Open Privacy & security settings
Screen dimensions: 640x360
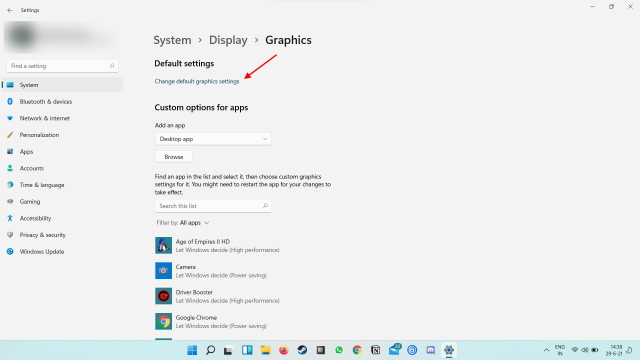coord(62,235)
